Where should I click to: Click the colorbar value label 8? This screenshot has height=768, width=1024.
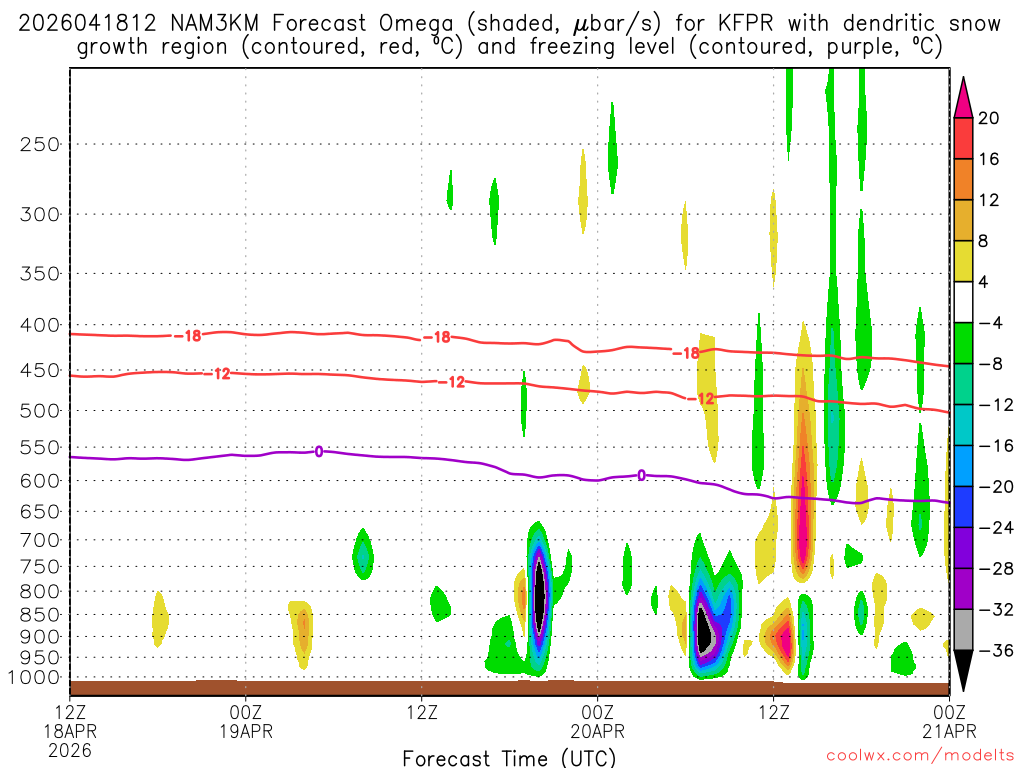pos(984,241)
